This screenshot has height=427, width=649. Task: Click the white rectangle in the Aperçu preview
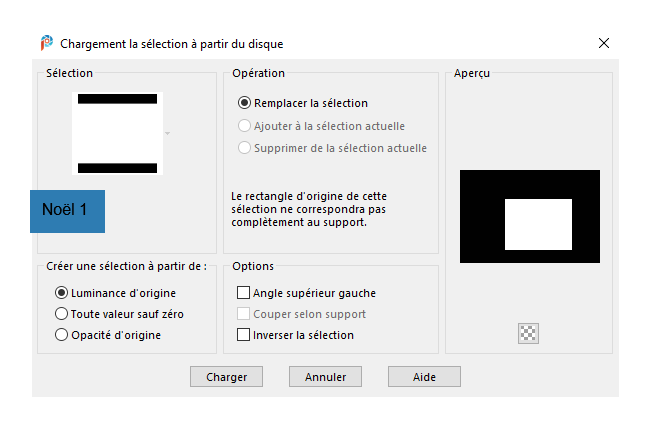tap(538, 224)
